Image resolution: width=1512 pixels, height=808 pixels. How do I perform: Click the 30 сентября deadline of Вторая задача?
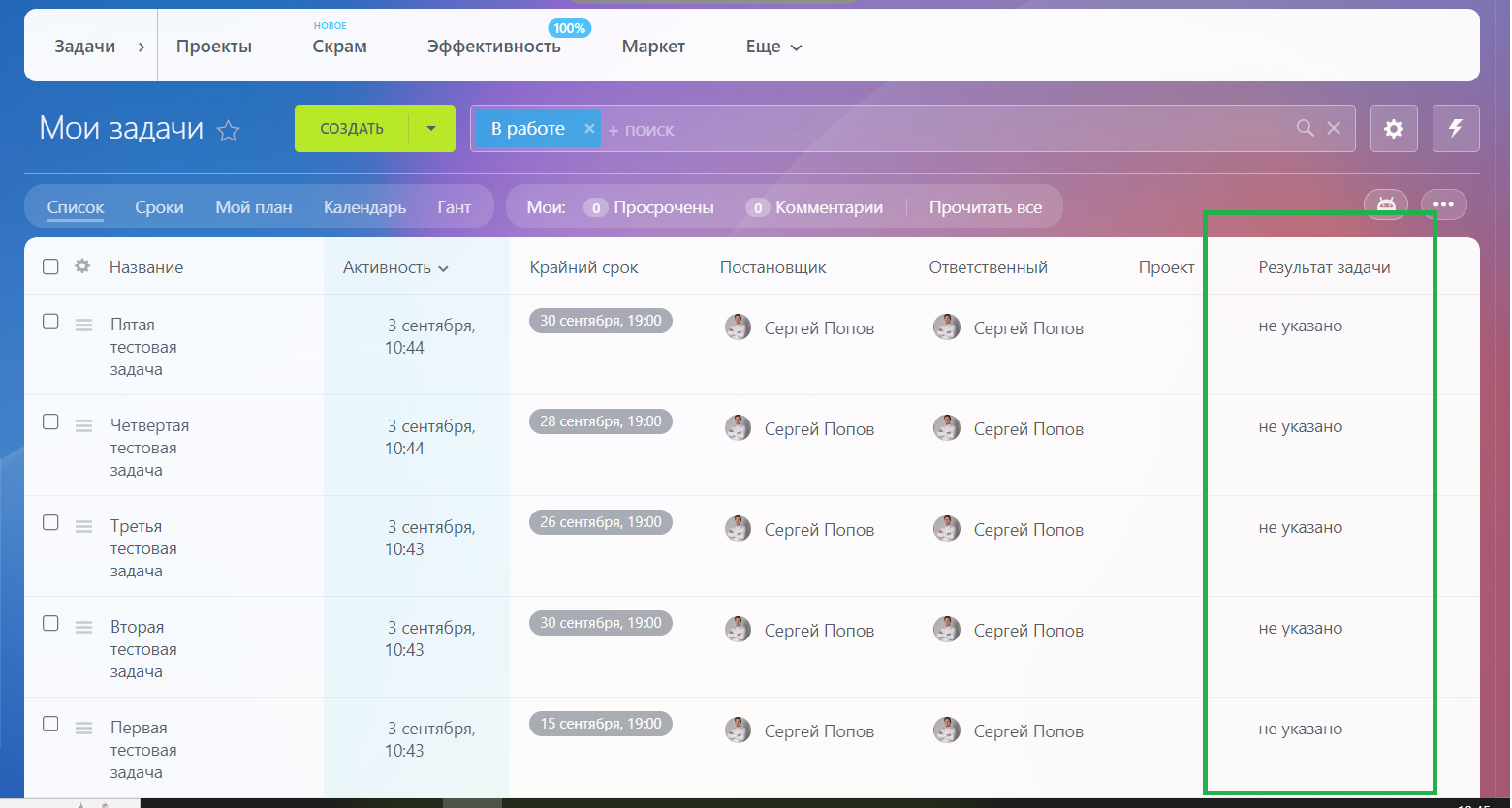coord(600,623)
